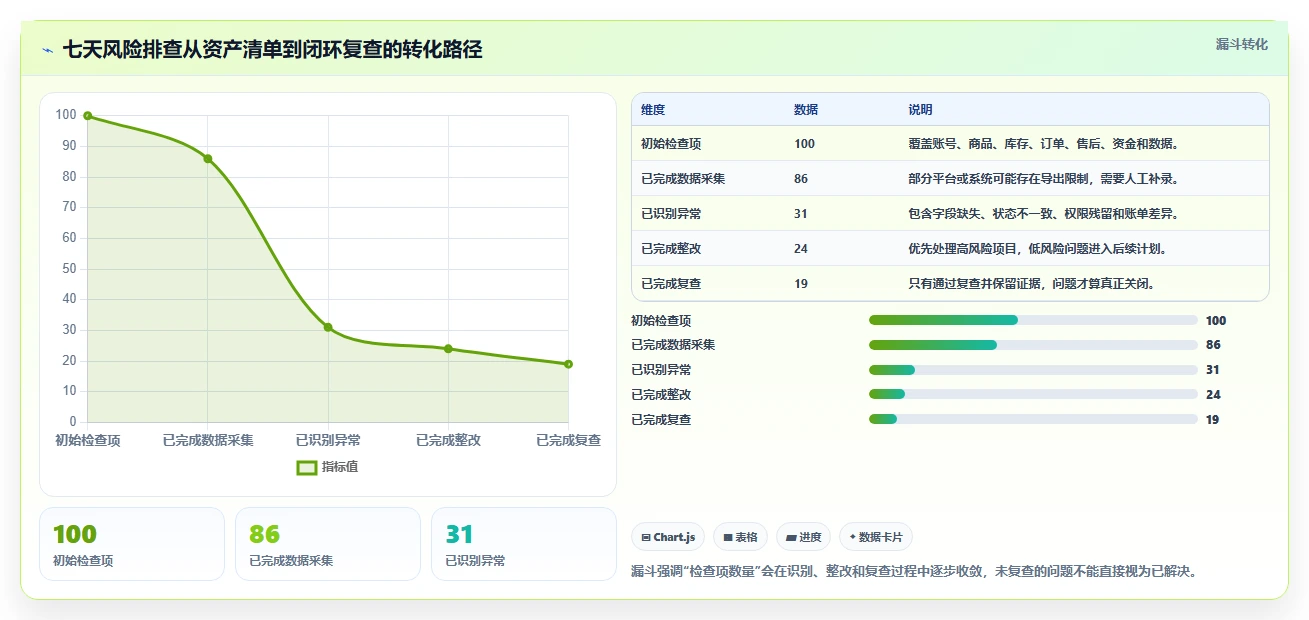
Task: Click the table value 100 in 数据 column
Action: (804, 144)
